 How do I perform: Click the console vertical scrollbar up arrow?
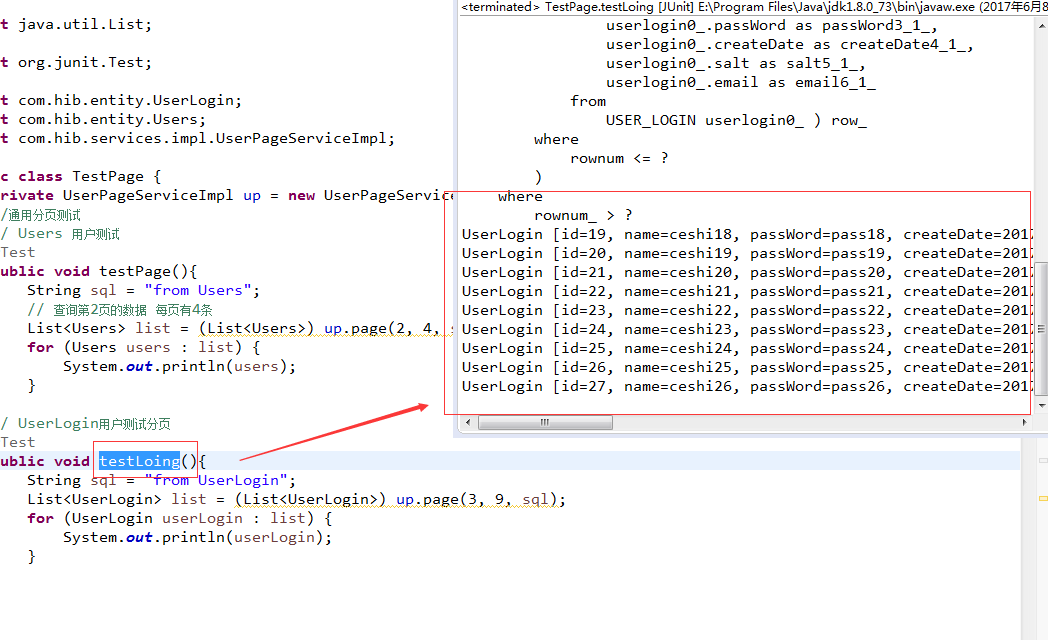(x=1042, y=27)
